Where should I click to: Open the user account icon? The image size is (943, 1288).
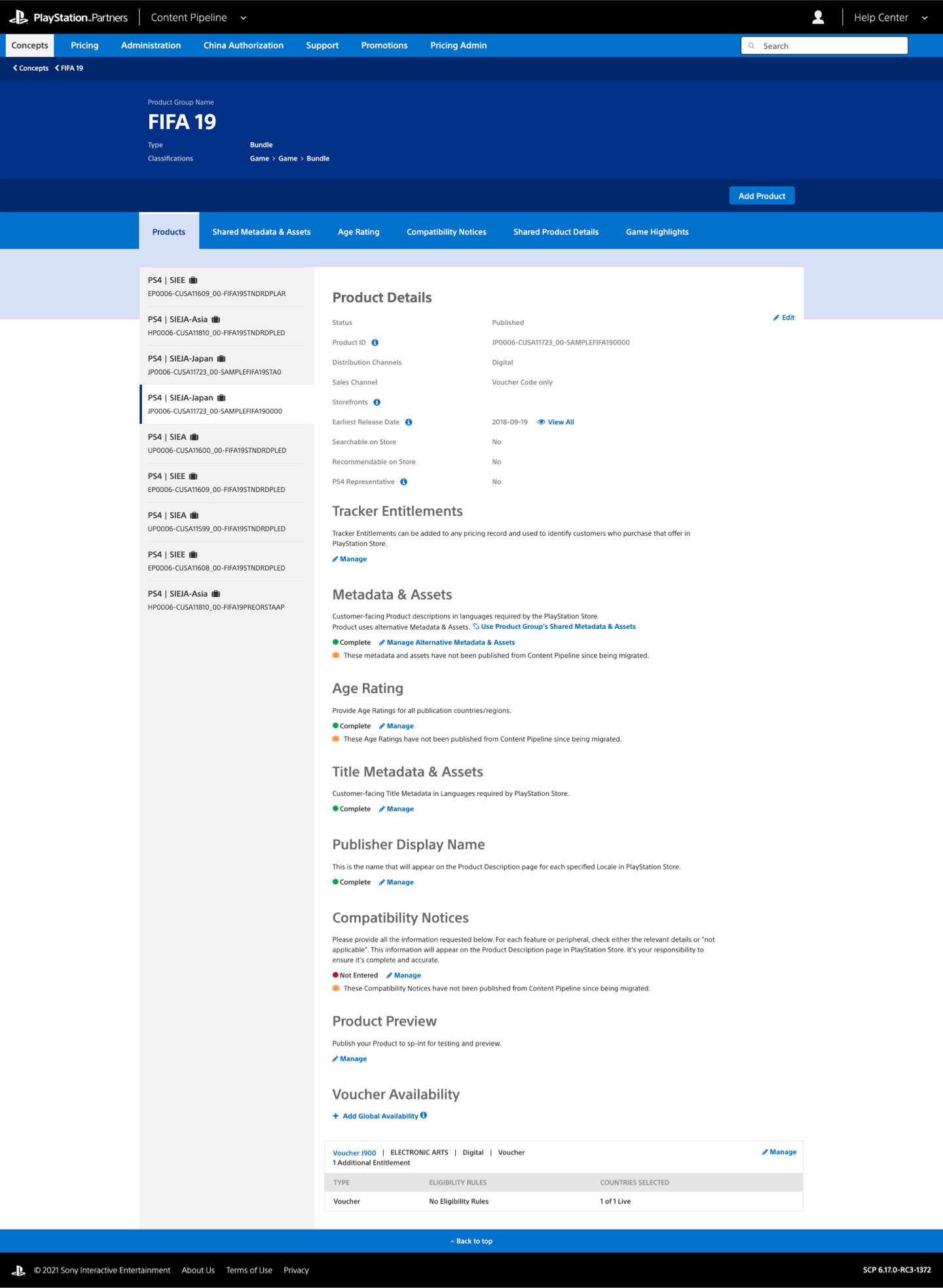tap(818, 18)
